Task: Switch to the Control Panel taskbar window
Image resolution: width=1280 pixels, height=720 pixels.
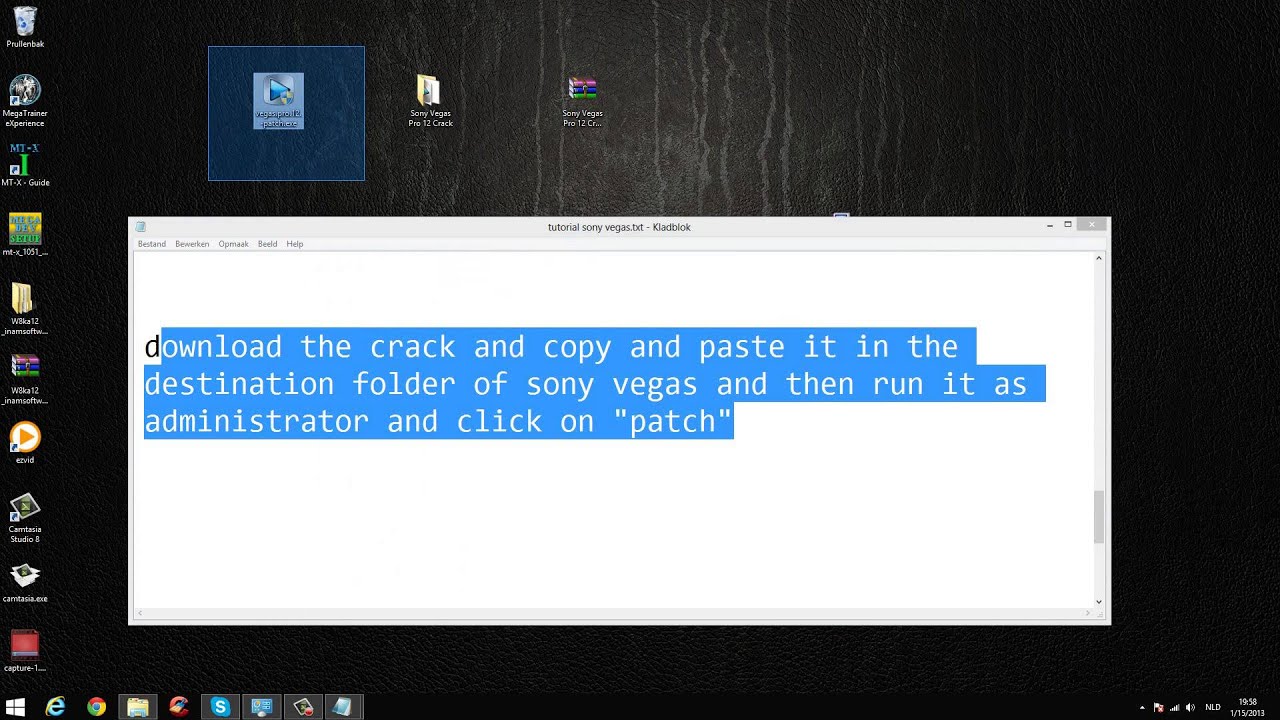Action: 261,707
